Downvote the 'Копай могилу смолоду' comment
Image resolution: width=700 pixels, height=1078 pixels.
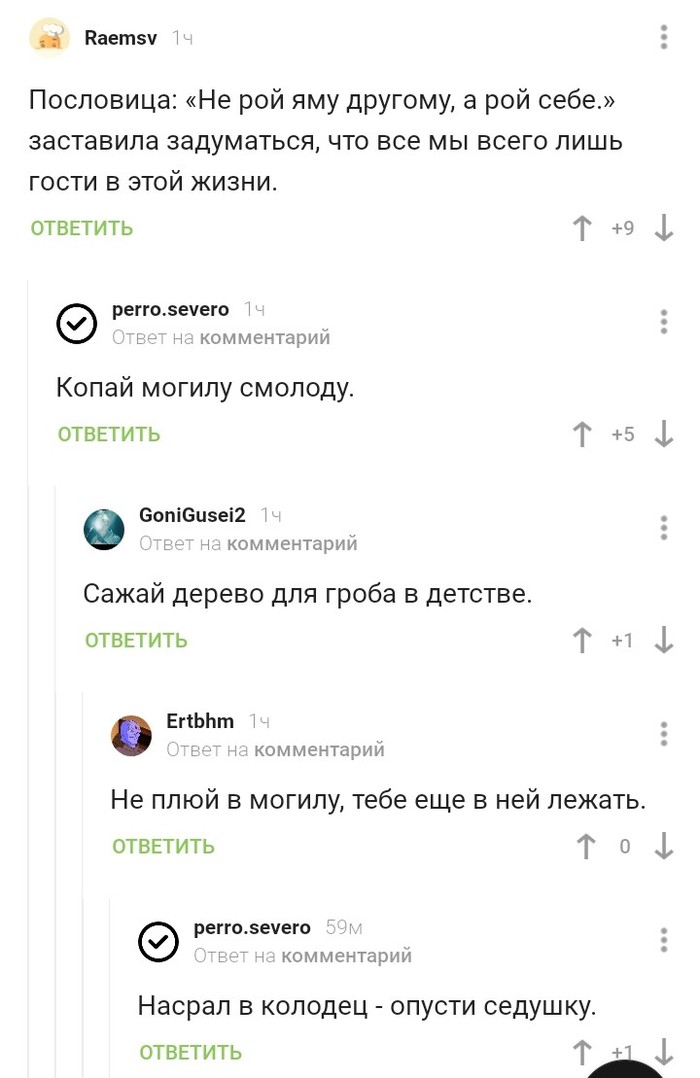click(663, 435)
